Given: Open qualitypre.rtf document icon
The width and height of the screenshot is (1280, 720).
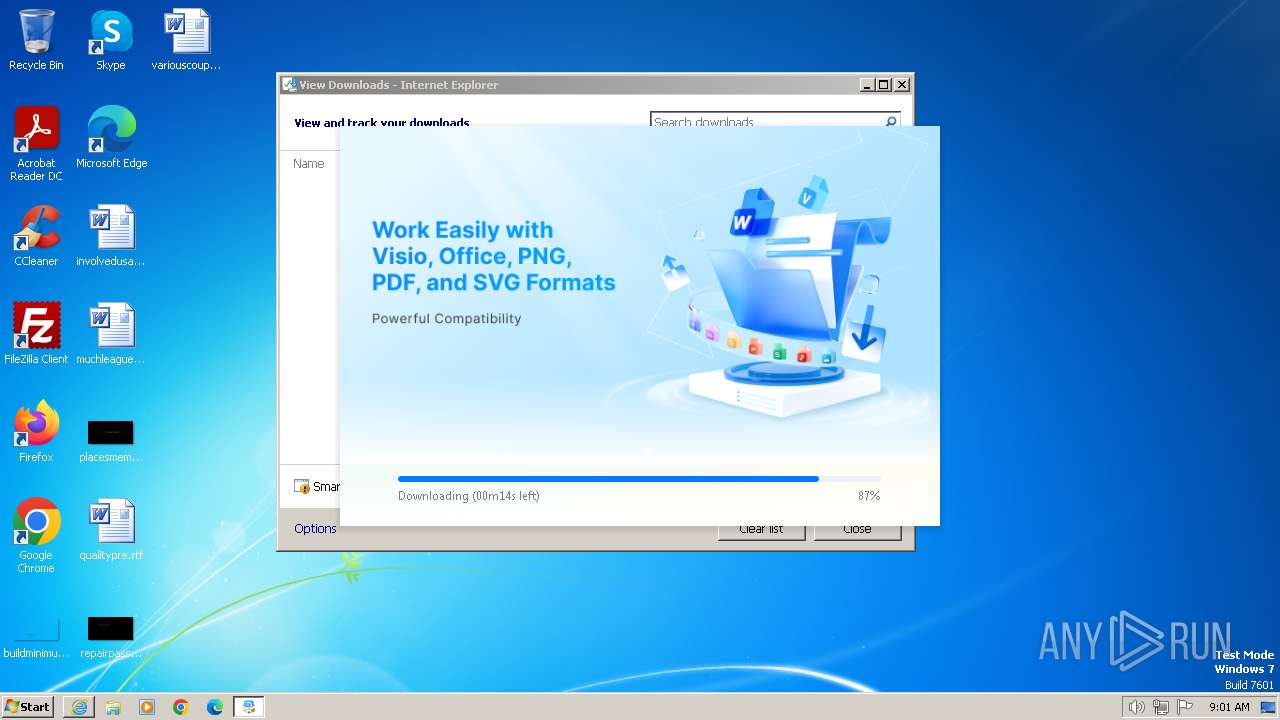Looking at the screenshot, I should [x=111, y=530].
